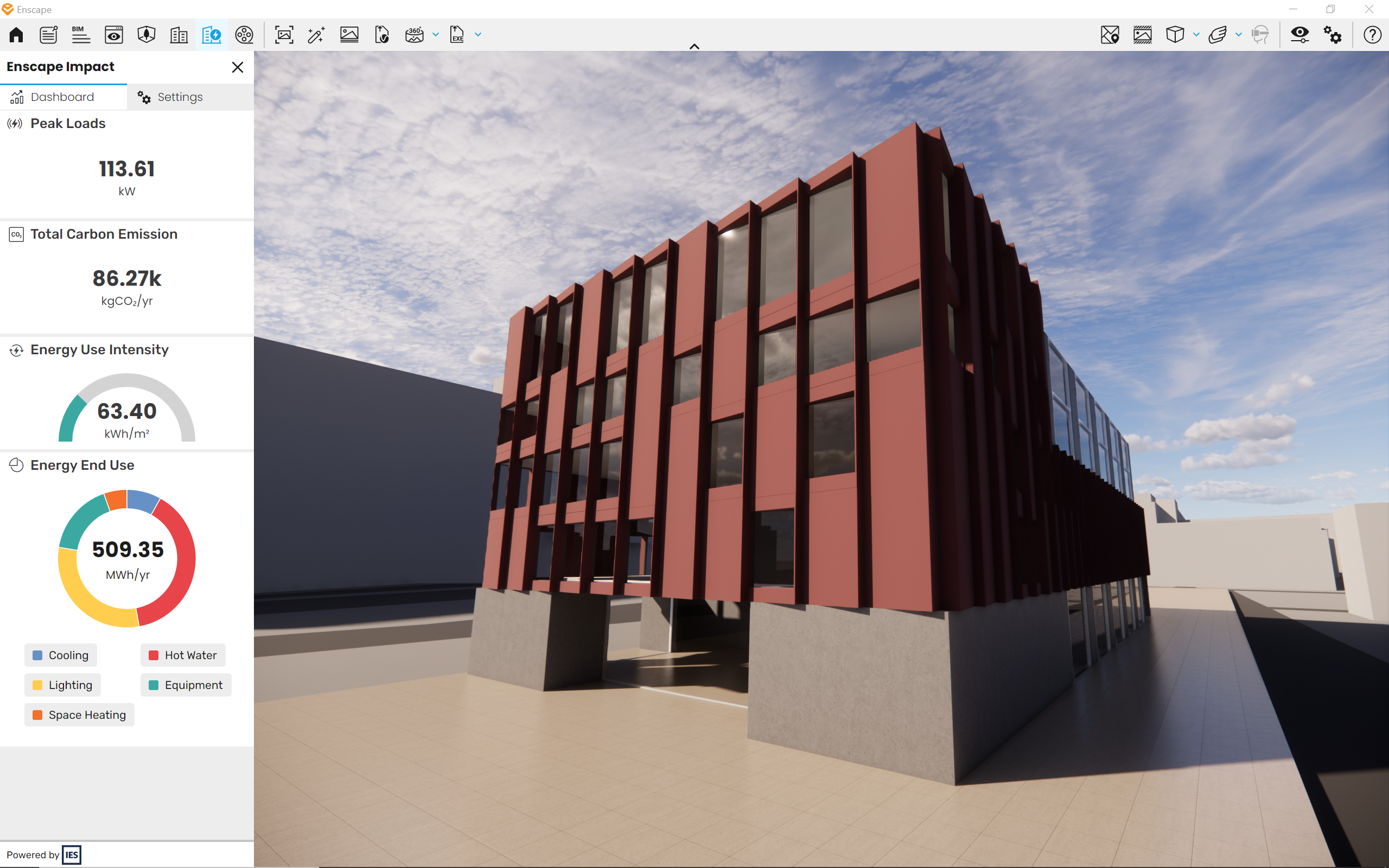Expand the EXE export dropdown arrow
The height and width of the screenshot is (868, 1389).
478,35
